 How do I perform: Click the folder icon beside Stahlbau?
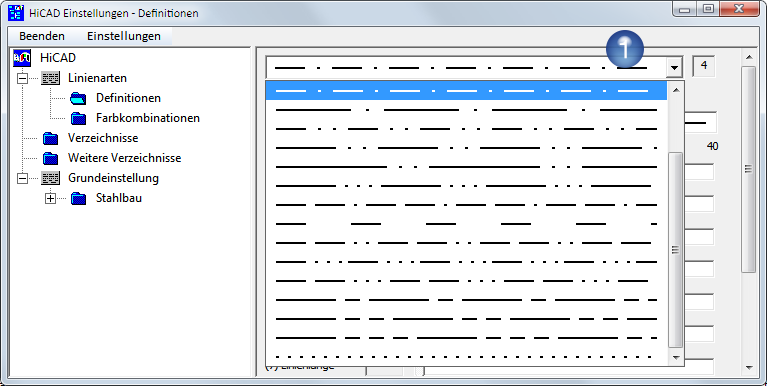(78, 199)
